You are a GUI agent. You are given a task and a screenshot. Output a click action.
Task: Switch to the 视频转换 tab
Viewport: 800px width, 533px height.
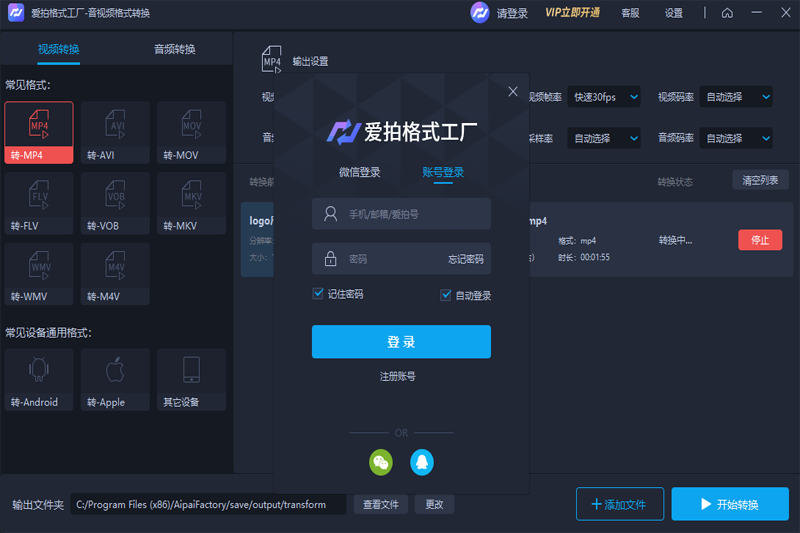[59, 49]
